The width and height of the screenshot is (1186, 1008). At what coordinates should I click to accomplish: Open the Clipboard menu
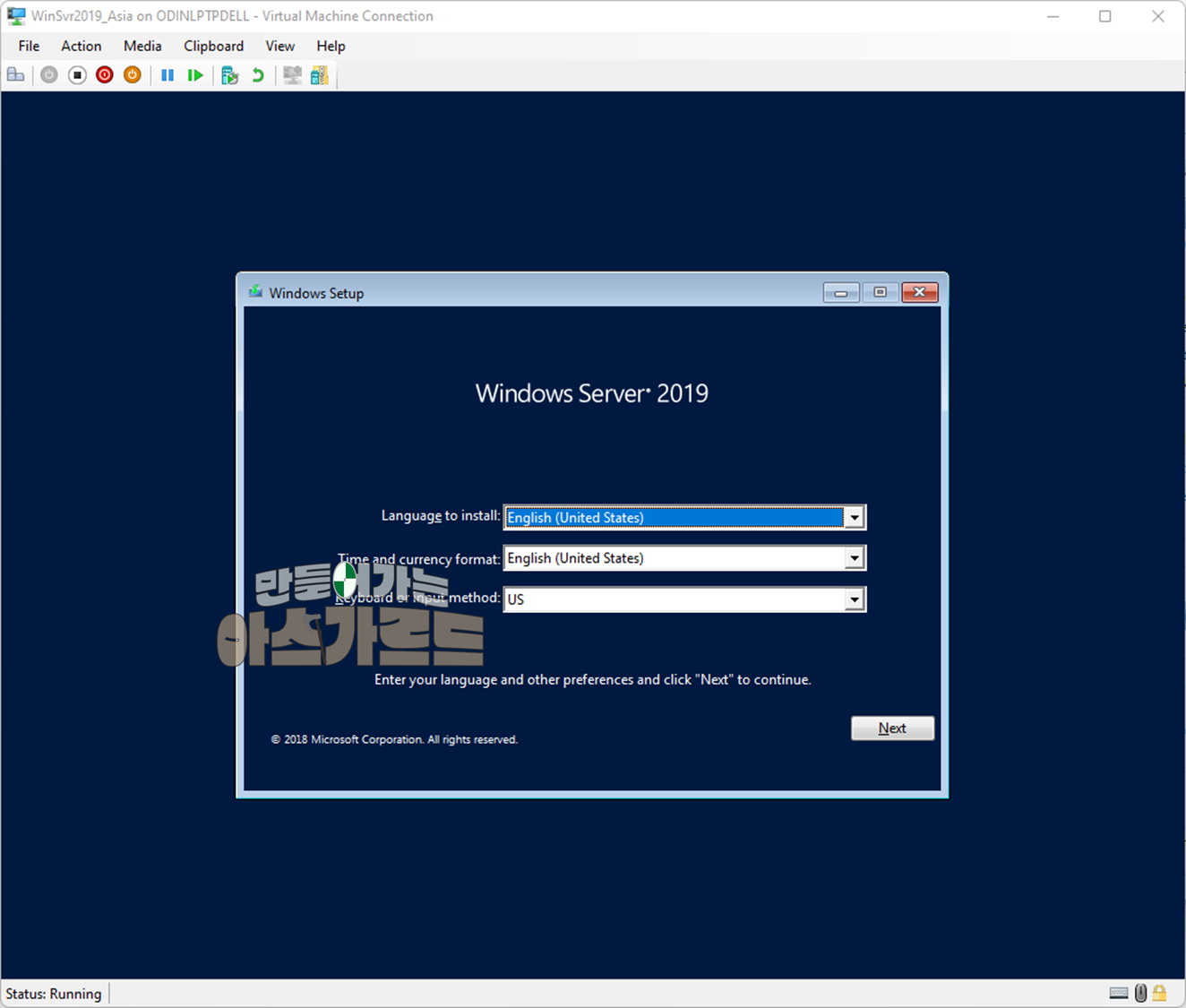(x=213, y=46)
